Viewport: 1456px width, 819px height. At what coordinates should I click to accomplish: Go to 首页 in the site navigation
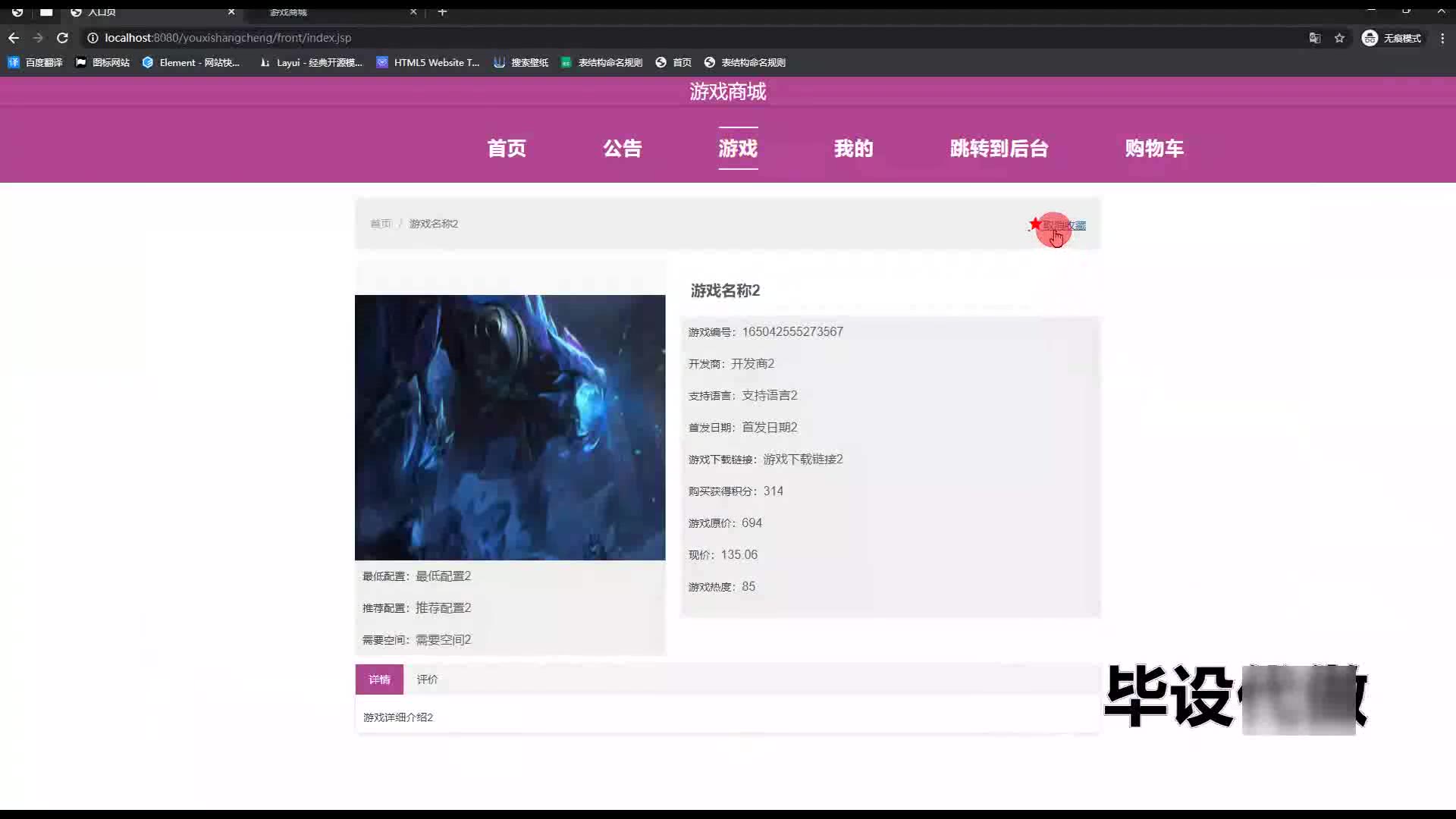click(507, 148)
